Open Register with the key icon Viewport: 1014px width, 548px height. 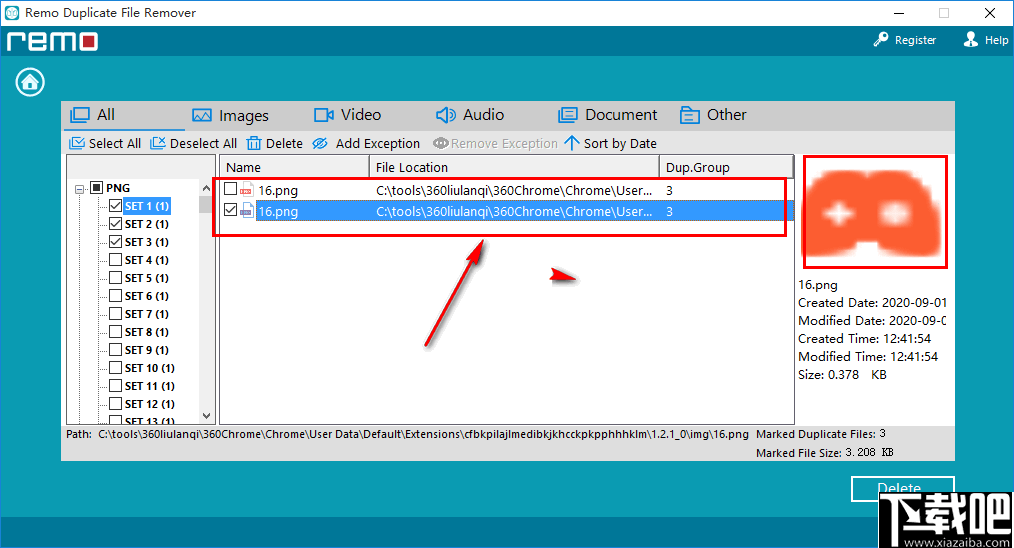click(x=904, y=40)
